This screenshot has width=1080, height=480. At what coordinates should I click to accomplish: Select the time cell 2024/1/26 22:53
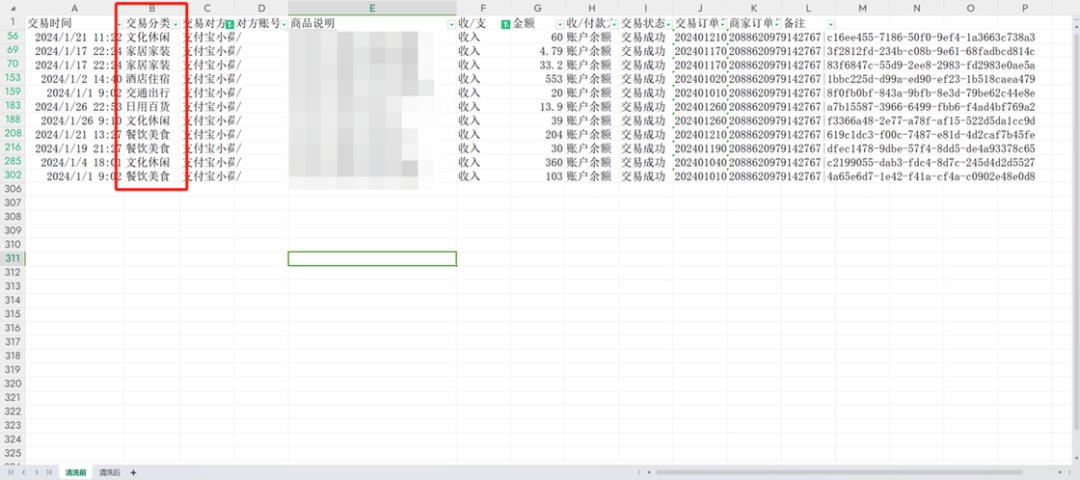pos(74,107)
